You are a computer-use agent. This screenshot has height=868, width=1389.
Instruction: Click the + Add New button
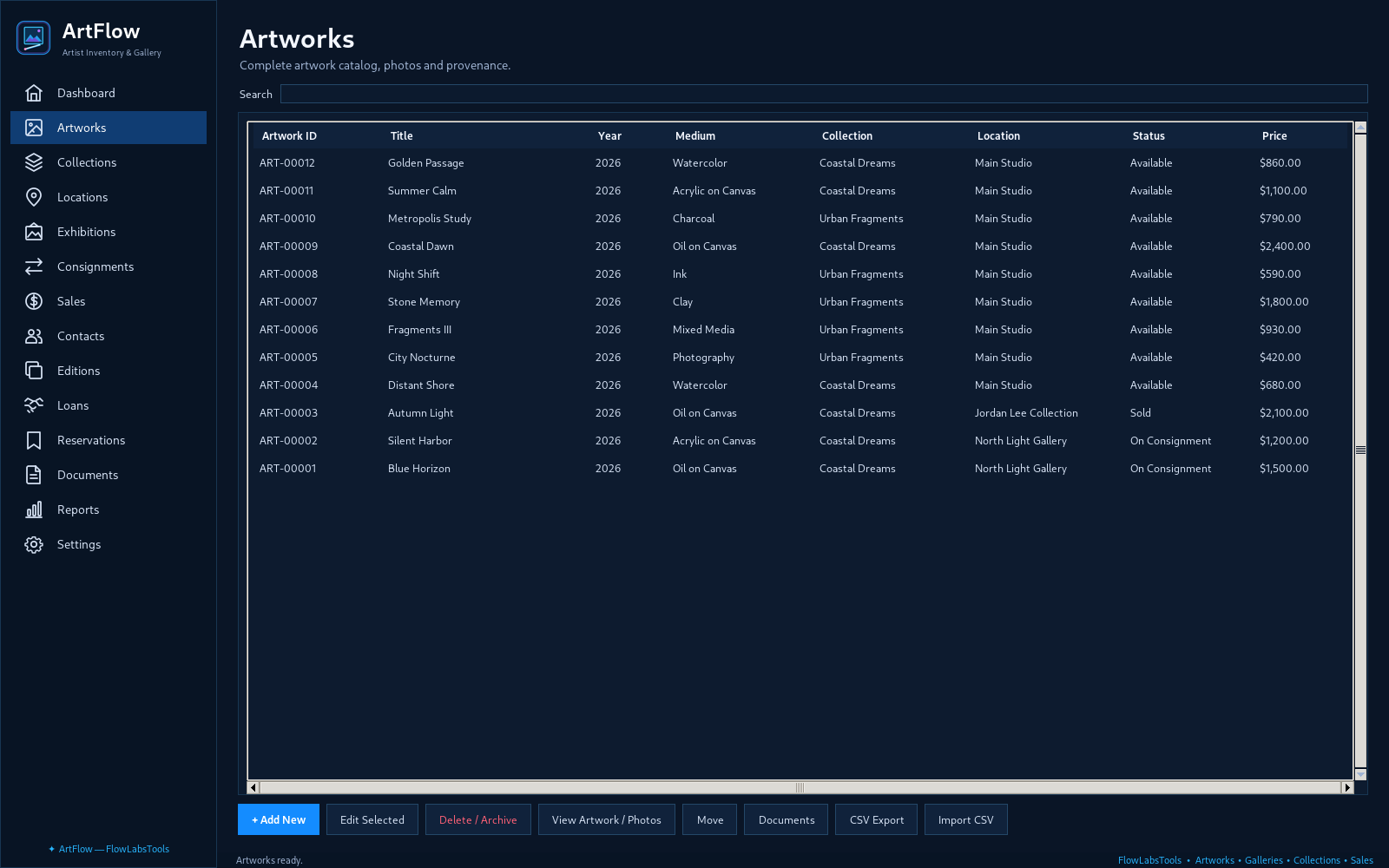click(x=279, y=819)
